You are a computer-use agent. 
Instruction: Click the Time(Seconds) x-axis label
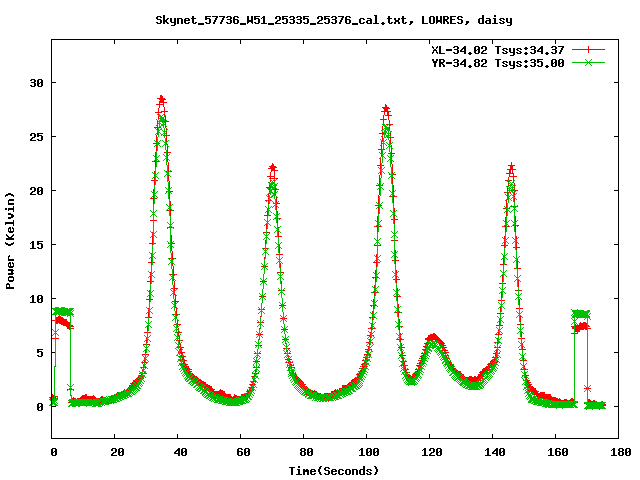(x=334, y=471)
